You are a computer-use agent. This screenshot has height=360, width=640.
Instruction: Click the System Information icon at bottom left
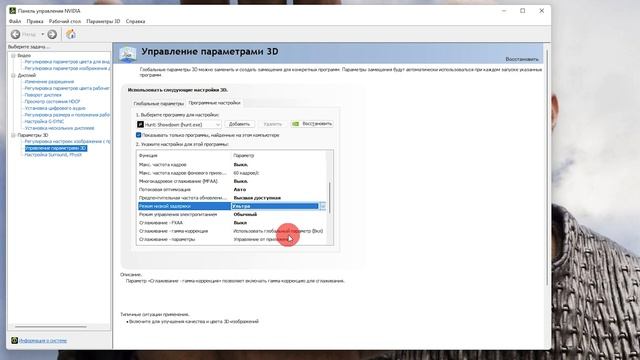pos(14,340)
